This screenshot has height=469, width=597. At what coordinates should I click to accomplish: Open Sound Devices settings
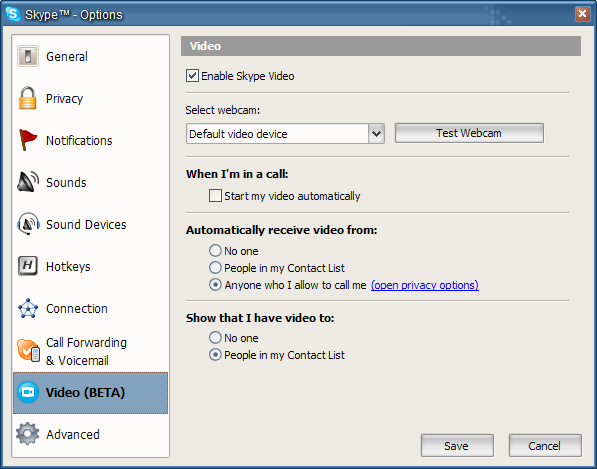(91, 224)
